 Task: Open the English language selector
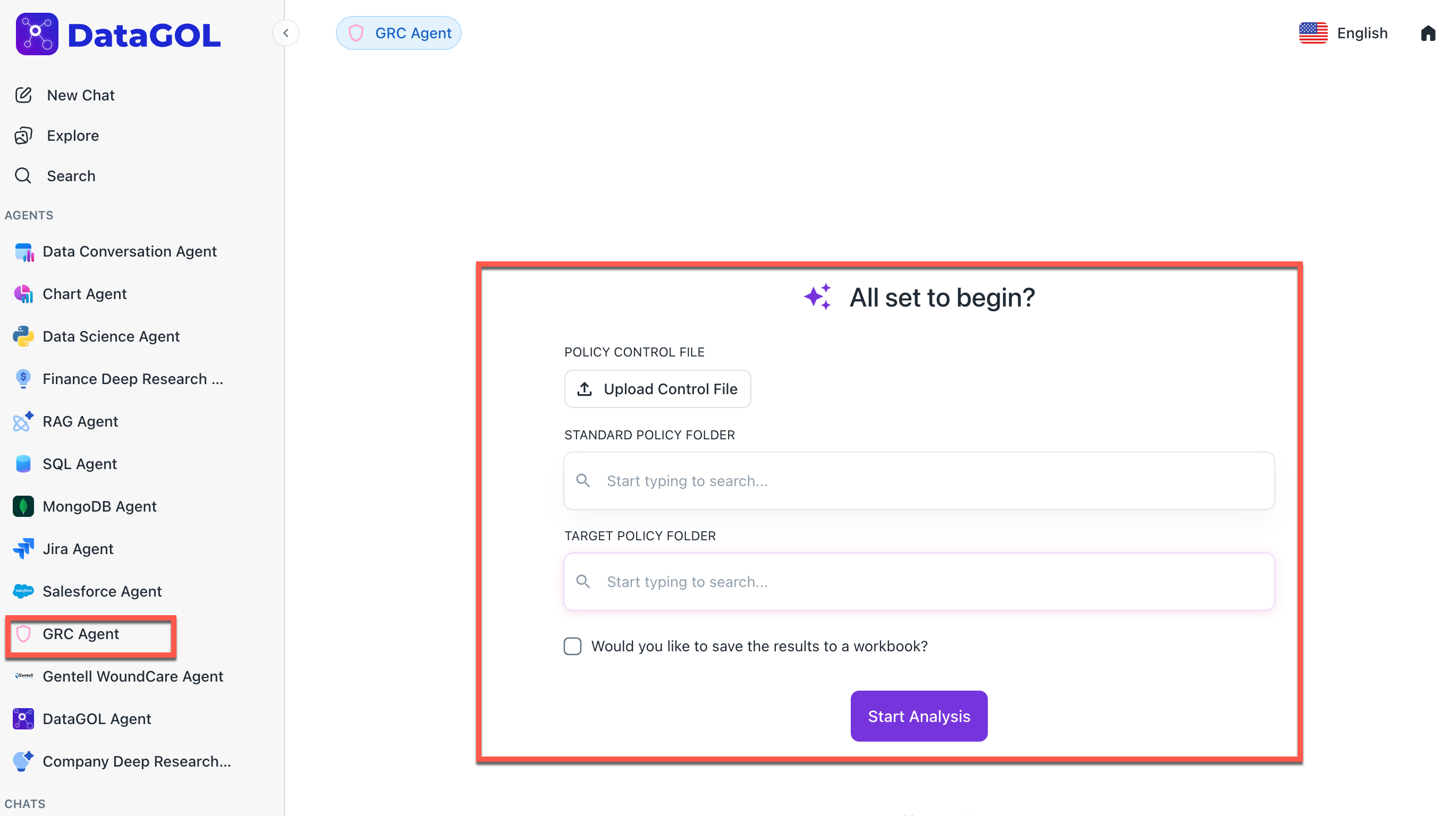tap(1343, 33)
